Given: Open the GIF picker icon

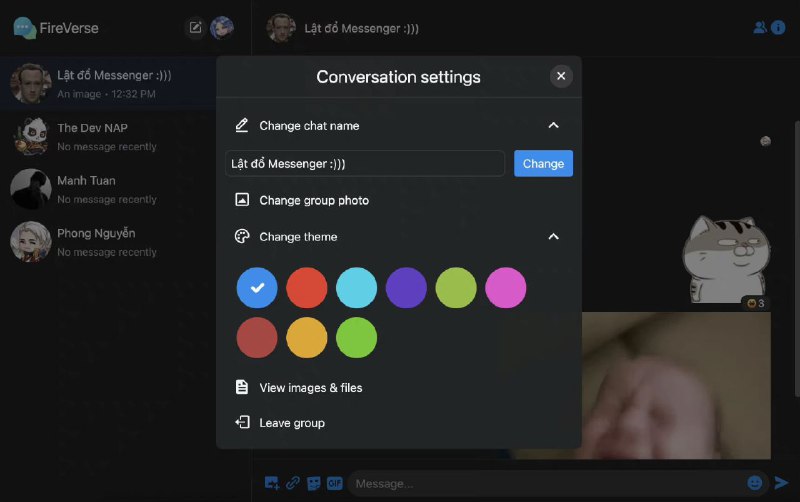Looking at the screenshot, I should [335, 483].
